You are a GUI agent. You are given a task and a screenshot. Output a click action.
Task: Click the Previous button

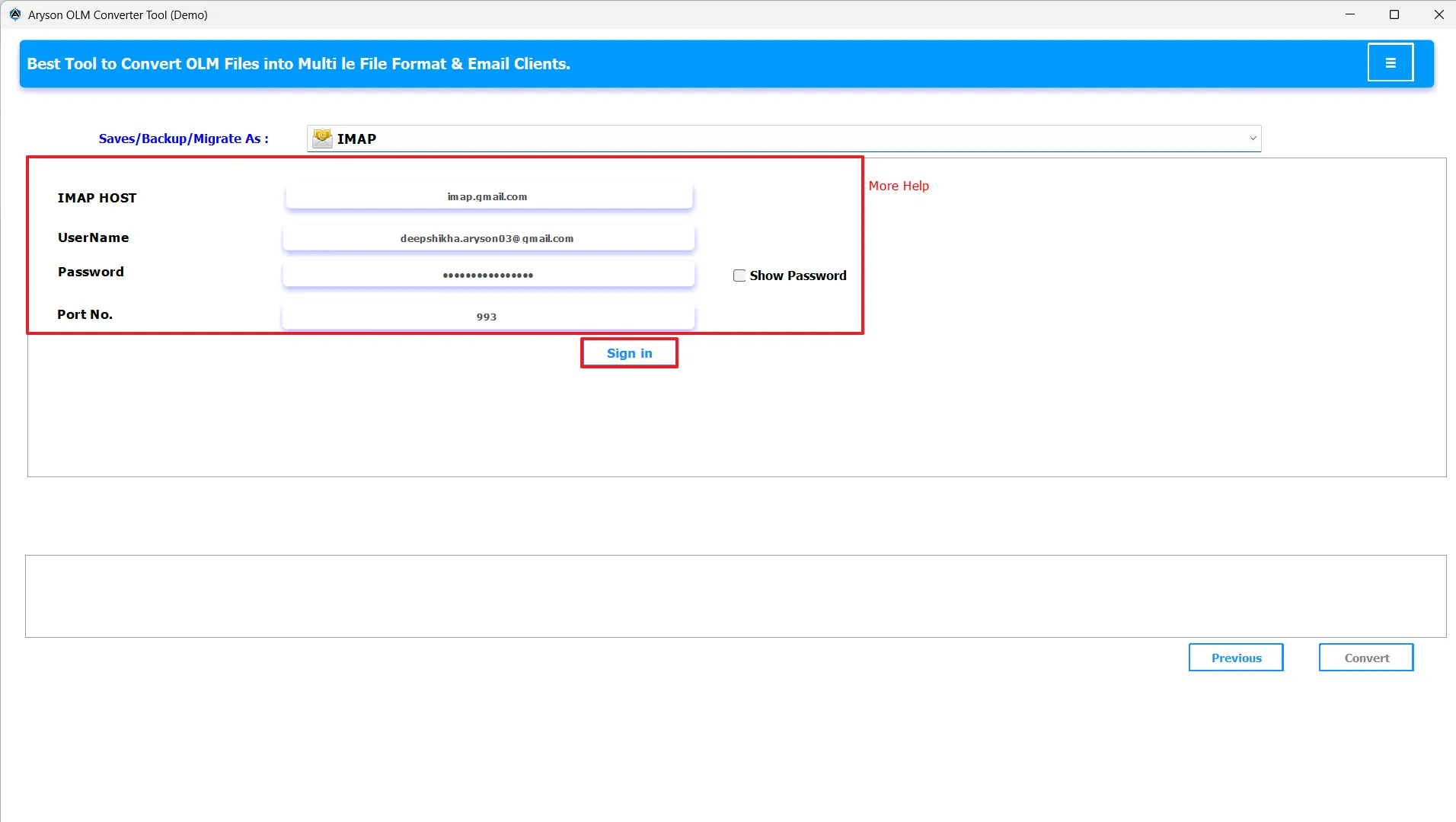[1235, 657]
